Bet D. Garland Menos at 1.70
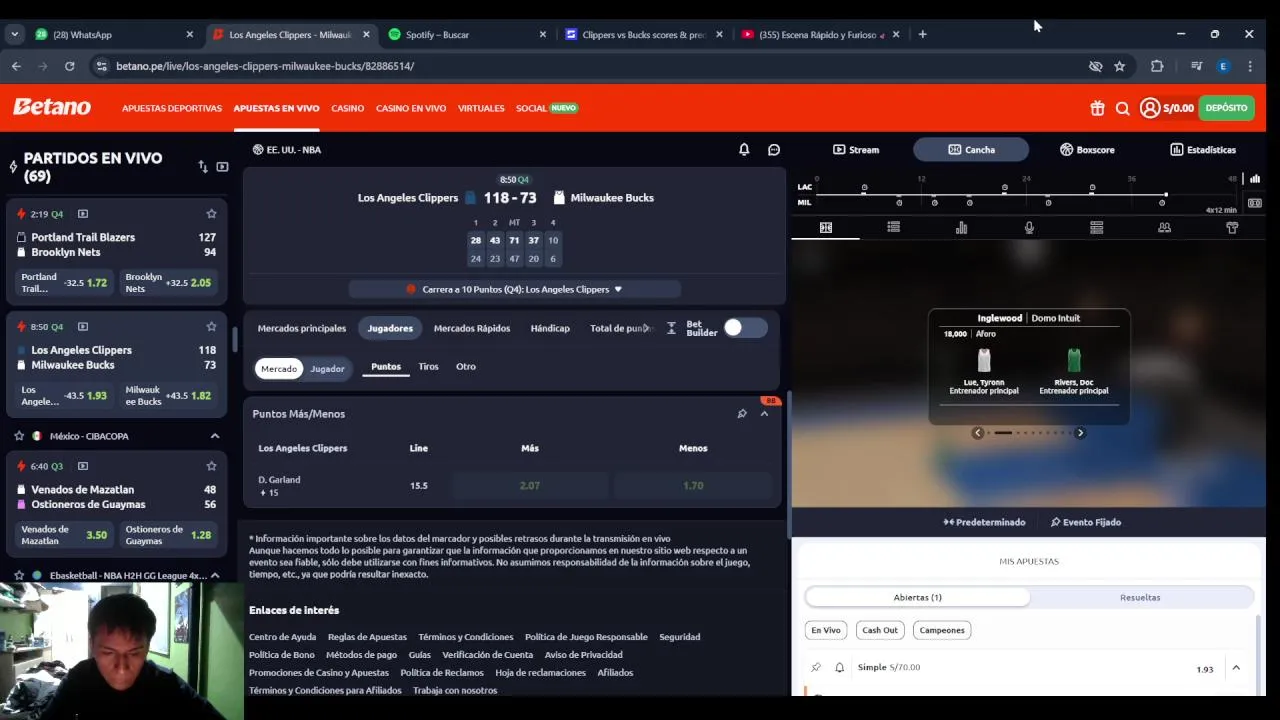Screen dimensions: 1280x720 coord(693,486)
